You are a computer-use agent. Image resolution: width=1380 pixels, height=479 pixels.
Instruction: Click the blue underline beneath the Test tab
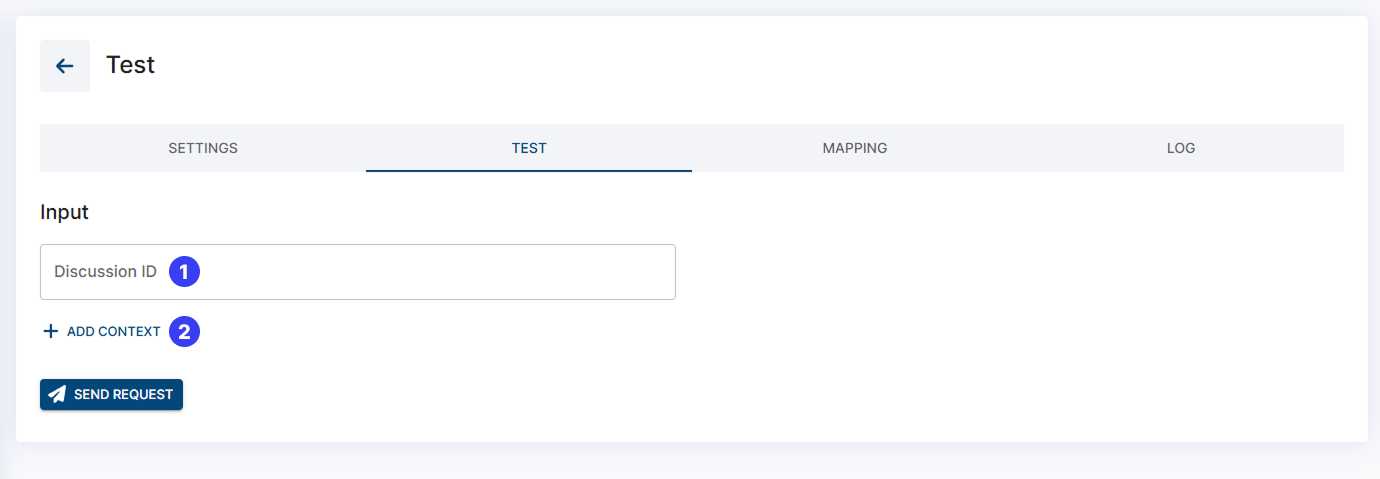click(529, 170)
